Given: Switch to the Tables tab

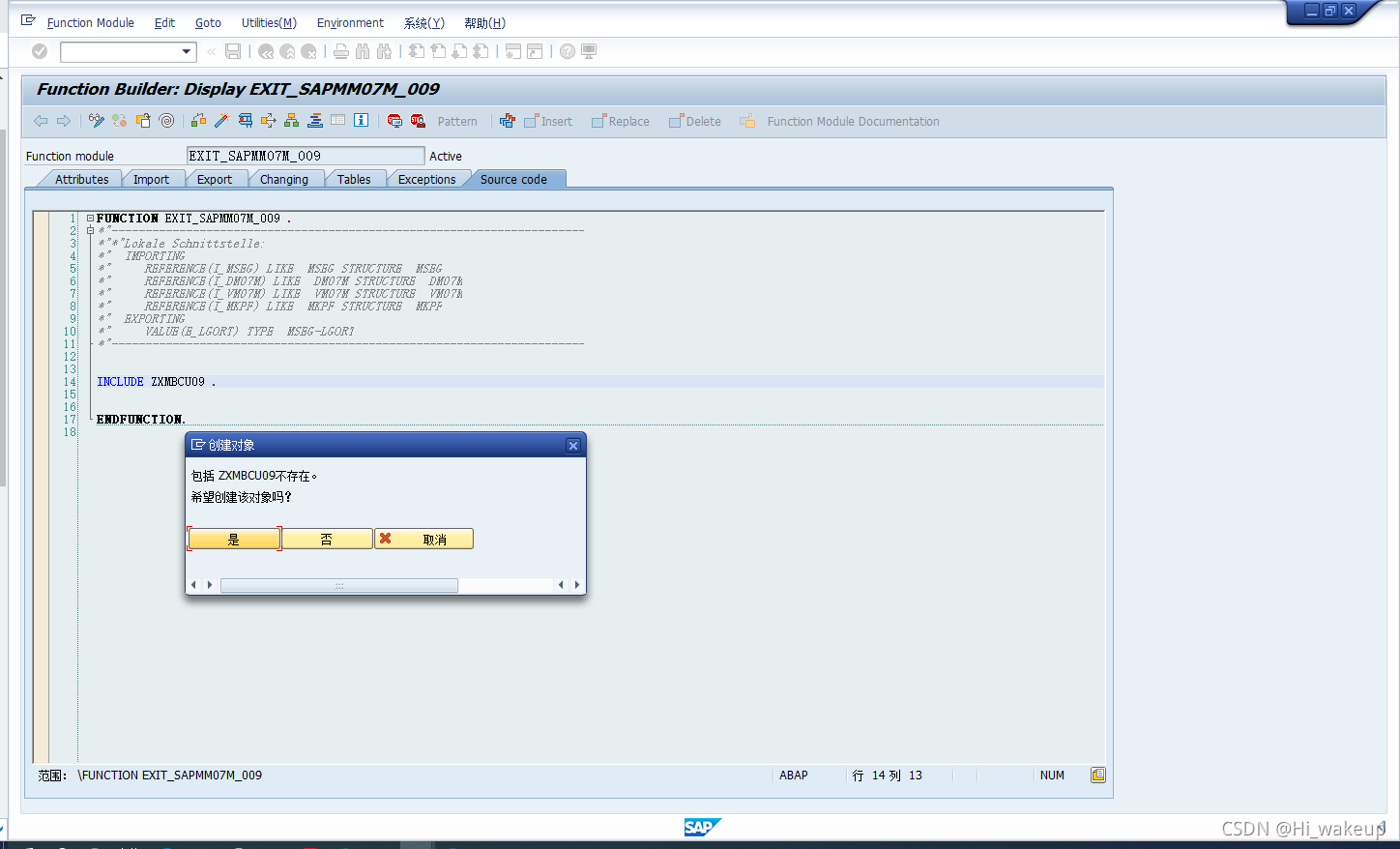Looking at the screenshot, I should (354, 180).
